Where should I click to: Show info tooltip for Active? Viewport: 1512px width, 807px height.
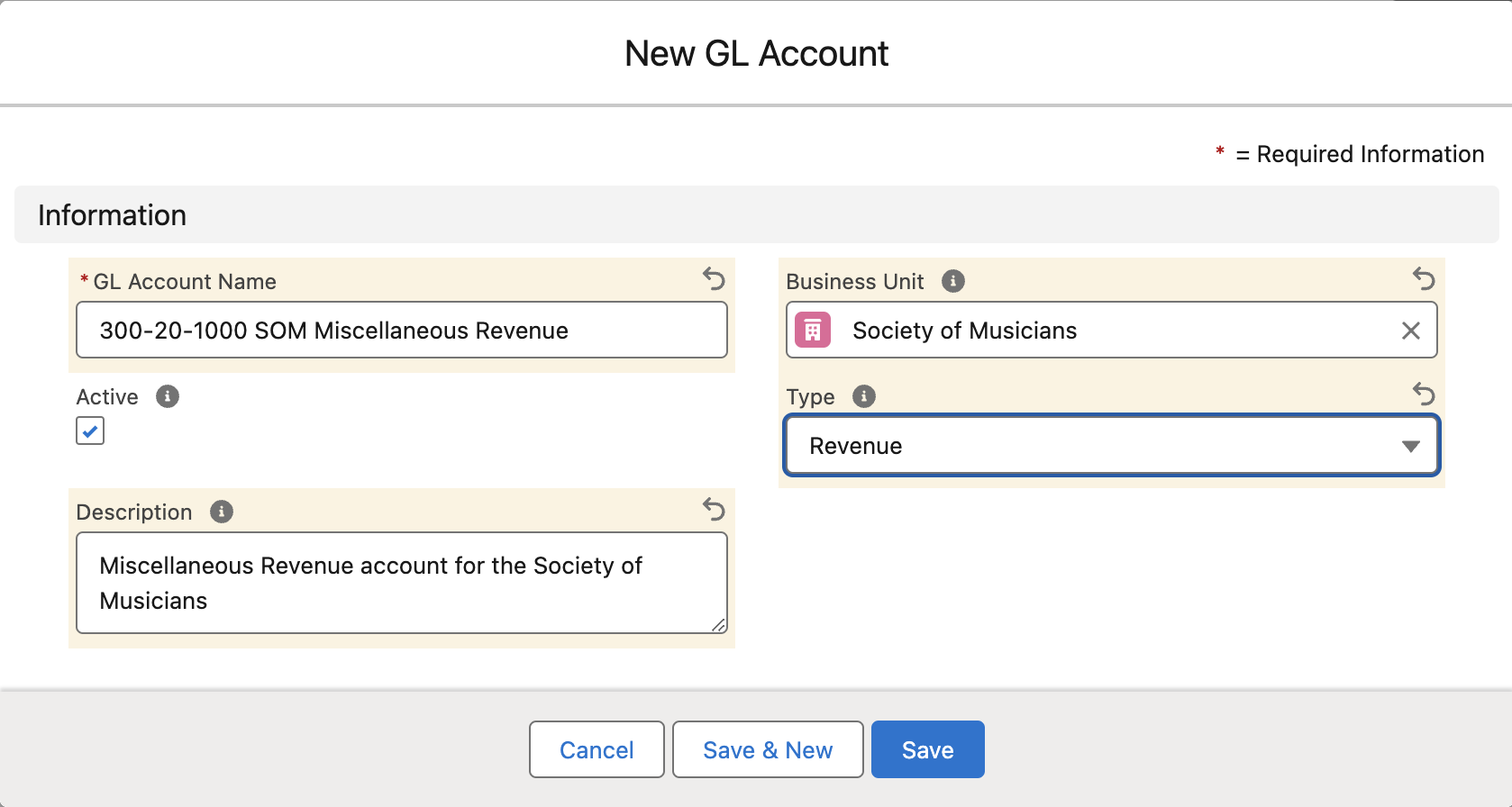tap(168, 396)
